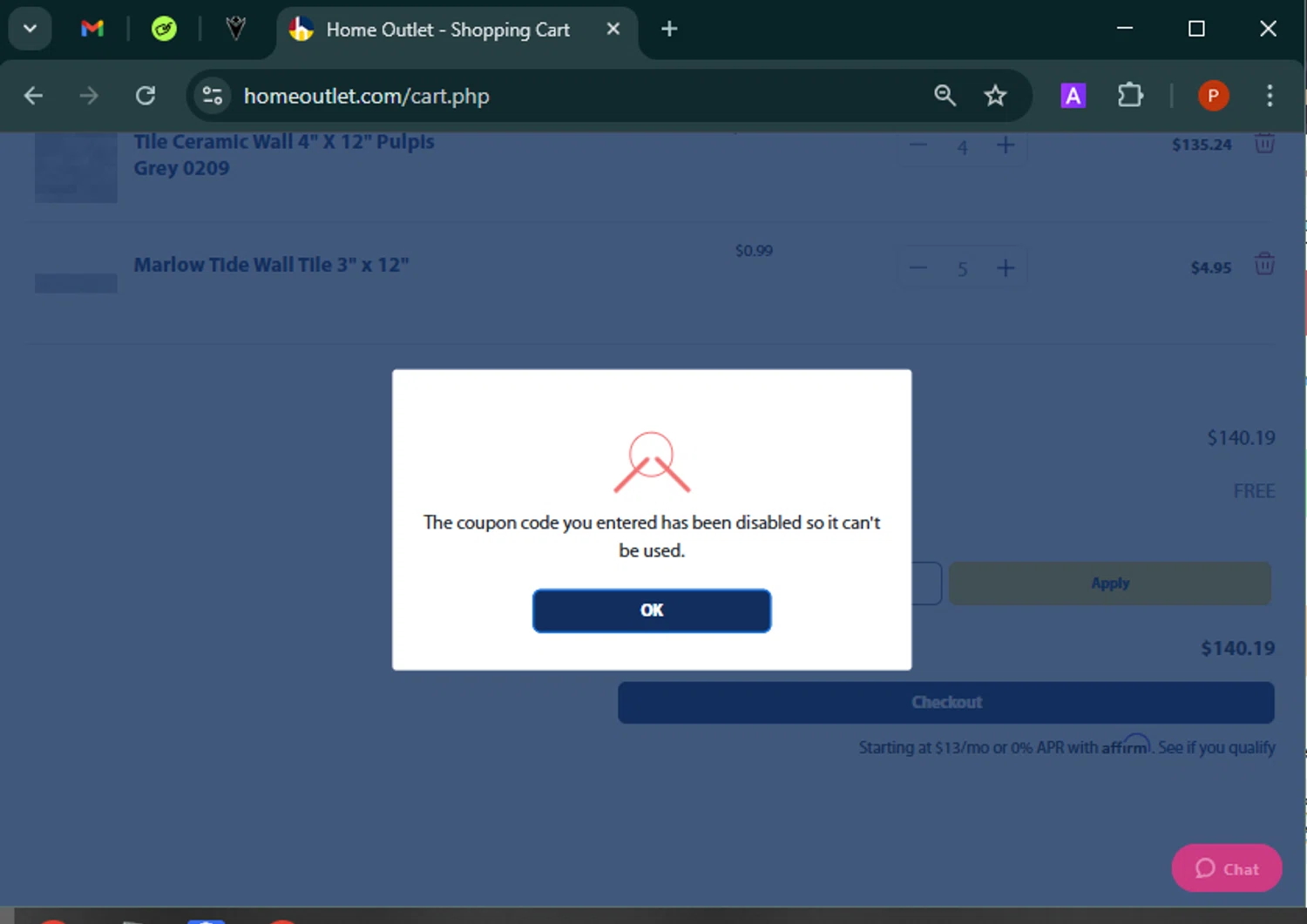The image size is (1307, 924).
Task: Open the zoom magnifier in address bar
Action: coord(945,95)
